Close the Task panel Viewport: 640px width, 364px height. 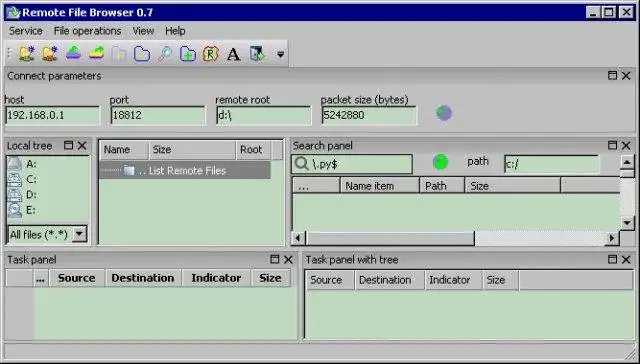pos(288,259)
